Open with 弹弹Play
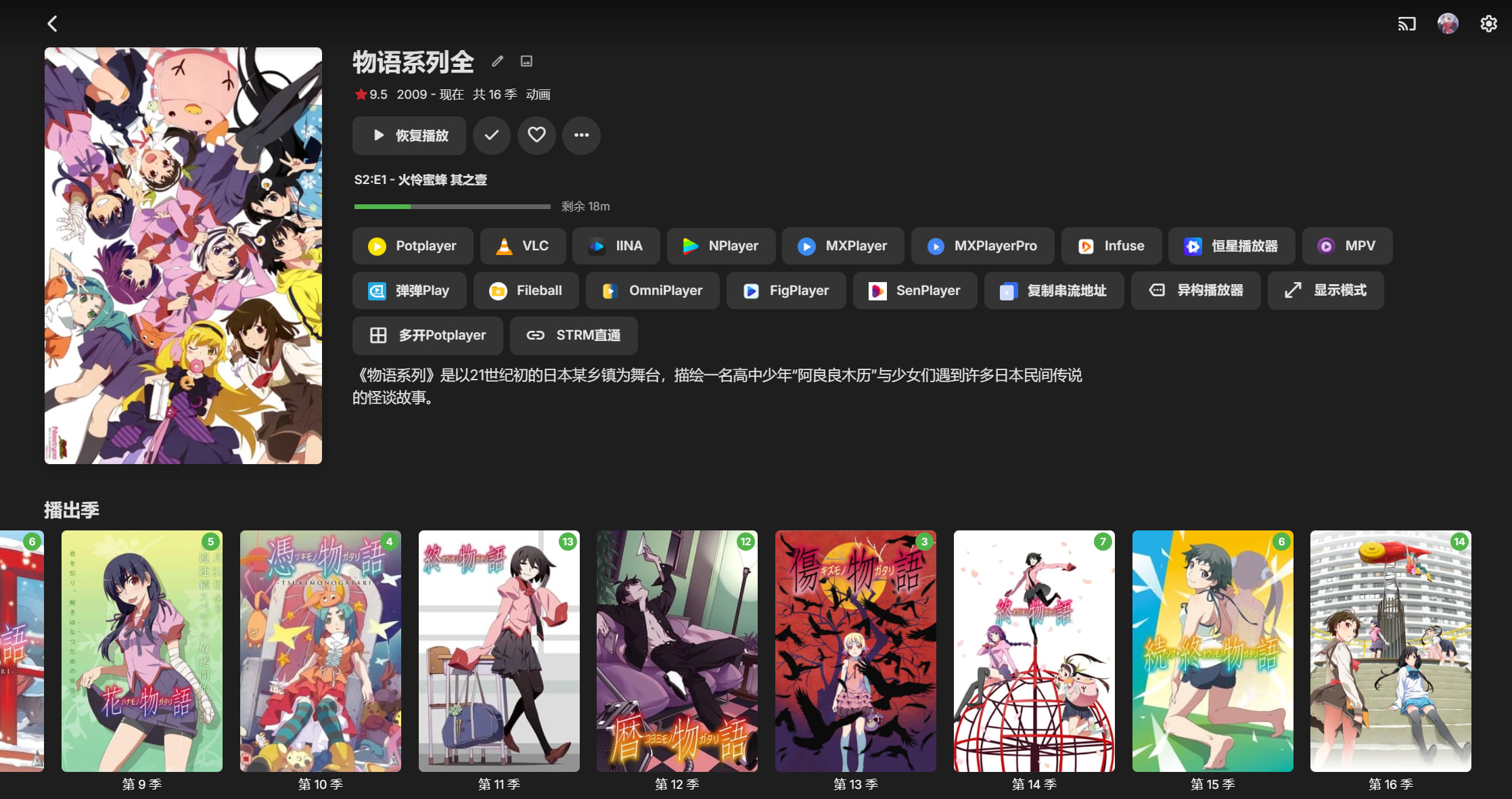 pos(409,290)
